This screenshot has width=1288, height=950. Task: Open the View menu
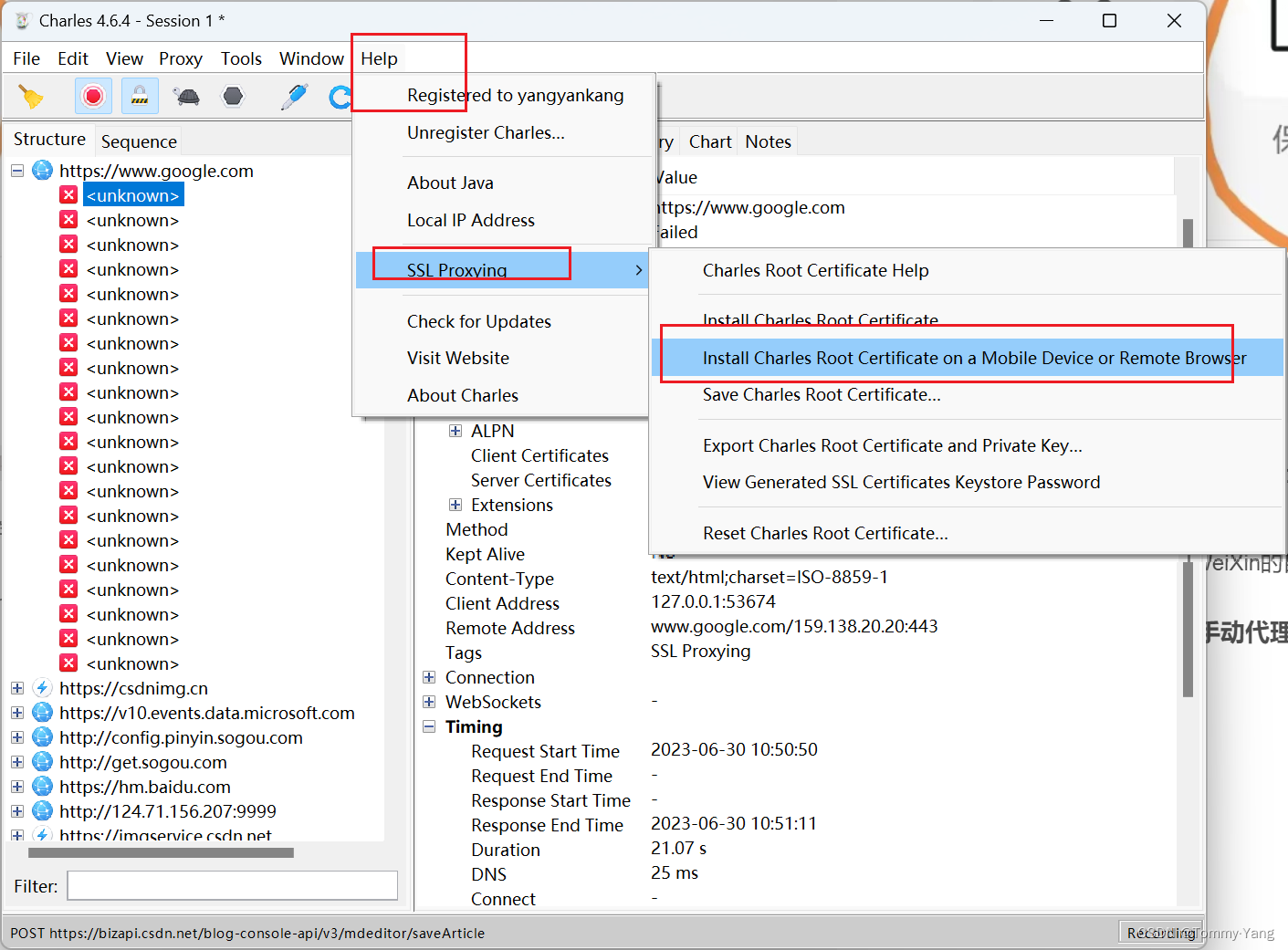(x=124, y=58)
